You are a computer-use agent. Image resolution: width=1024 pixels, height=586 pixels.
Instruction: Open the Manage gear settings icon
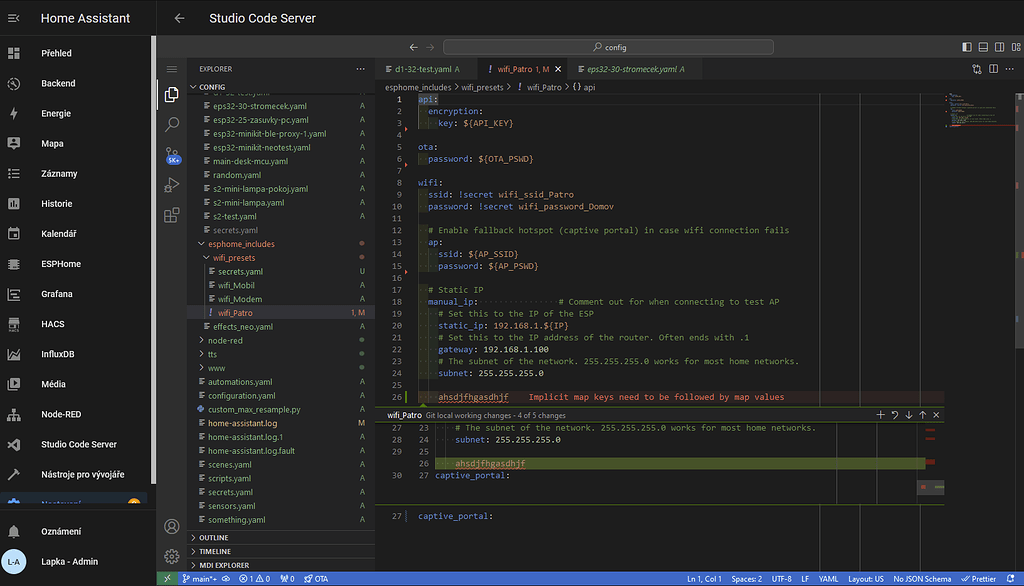[x=172, y=556]
